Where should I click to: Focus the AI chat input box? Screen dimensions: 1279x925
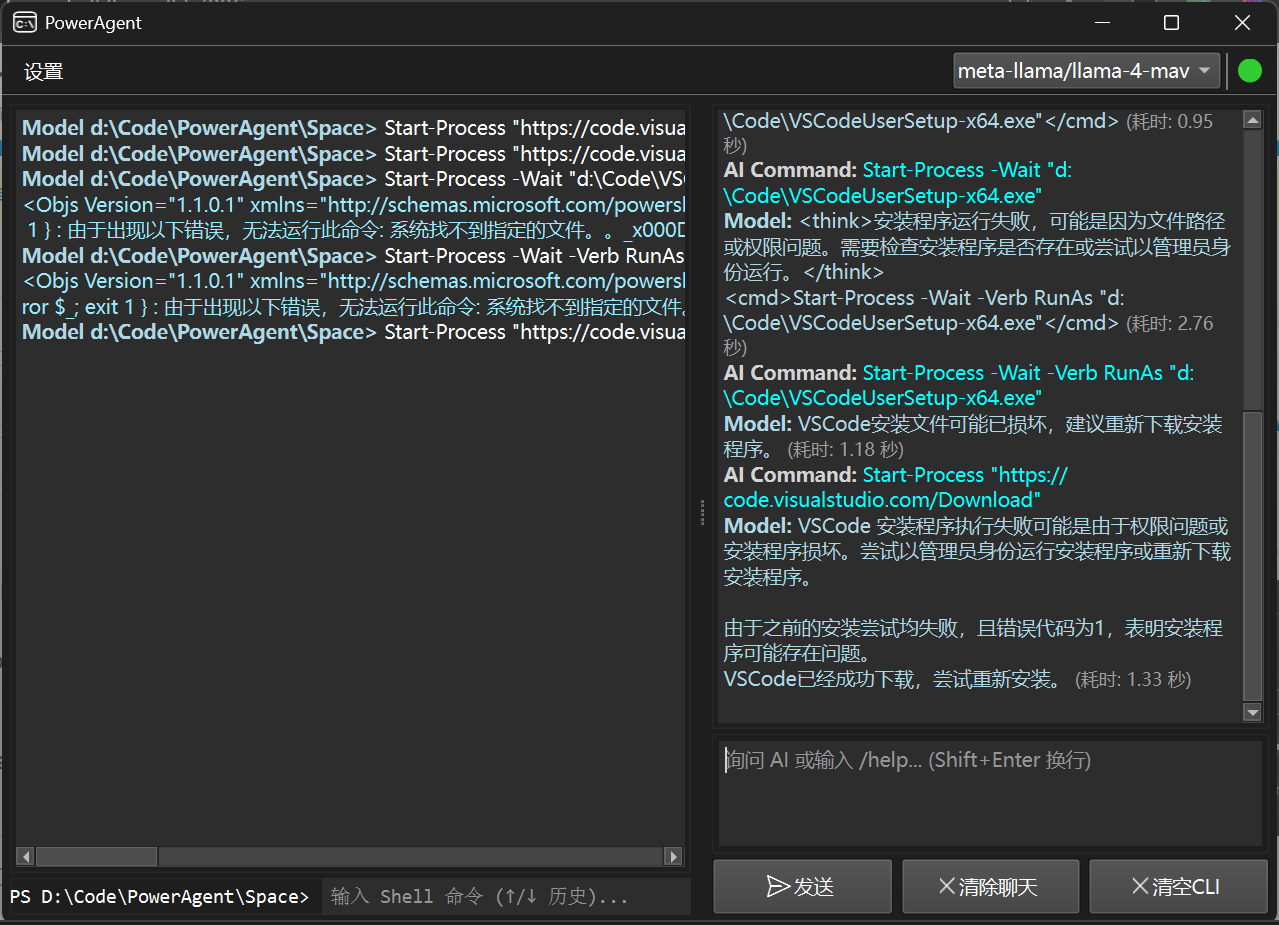tap(990, 793)
